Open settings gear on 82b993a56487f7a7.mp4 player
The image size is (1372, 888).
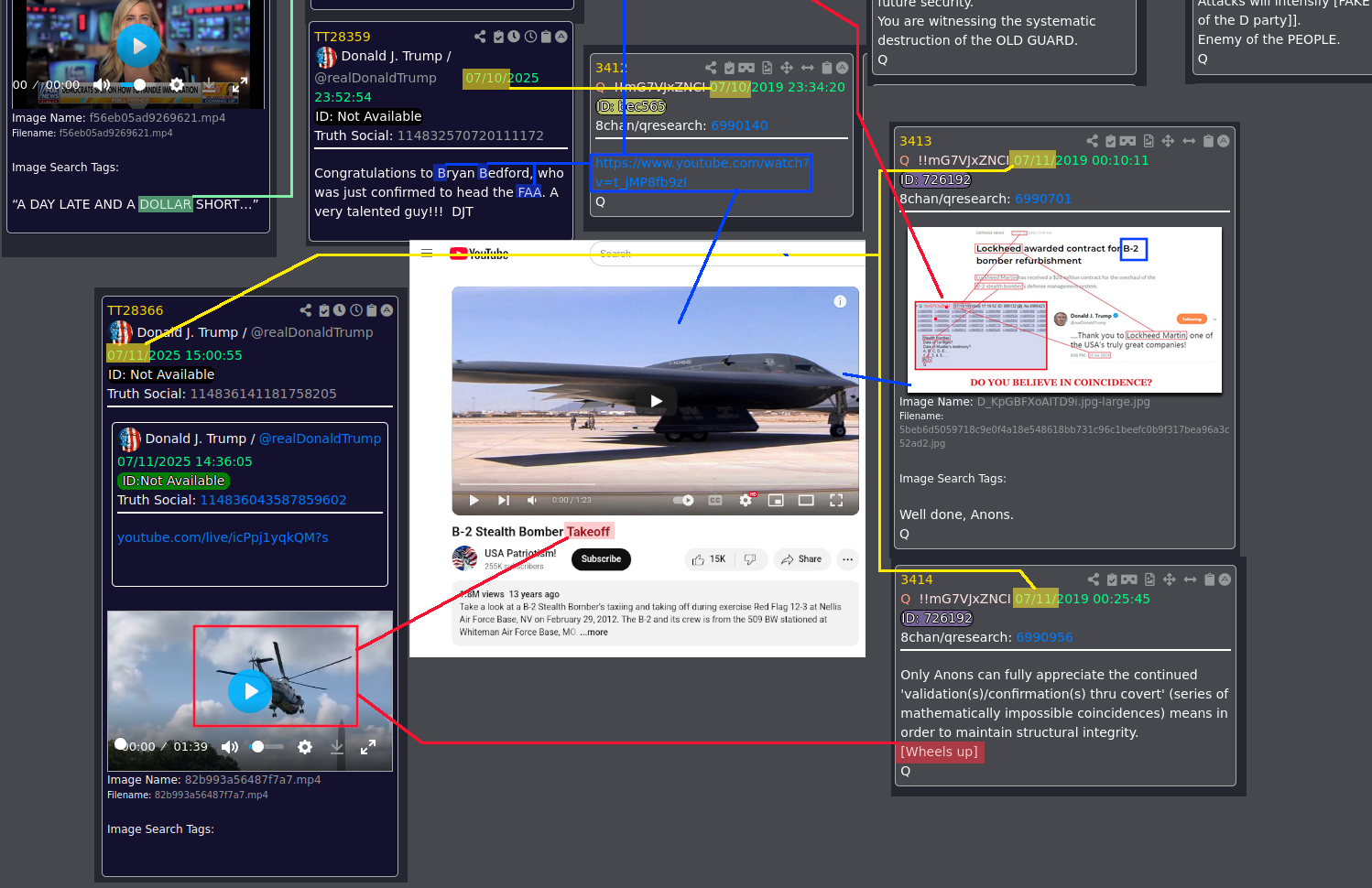(305, 747)
